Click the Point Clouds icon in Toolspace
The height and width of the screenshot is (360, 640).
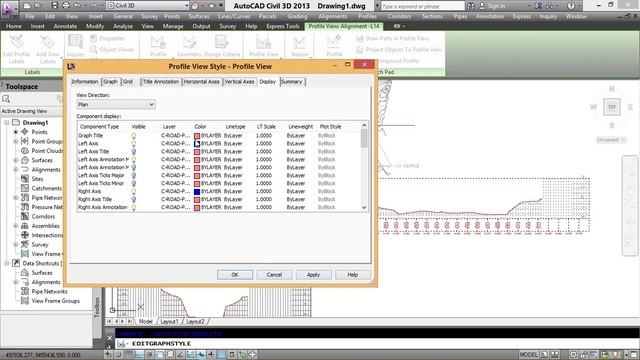pyautogui.click(x=25, y=151)
